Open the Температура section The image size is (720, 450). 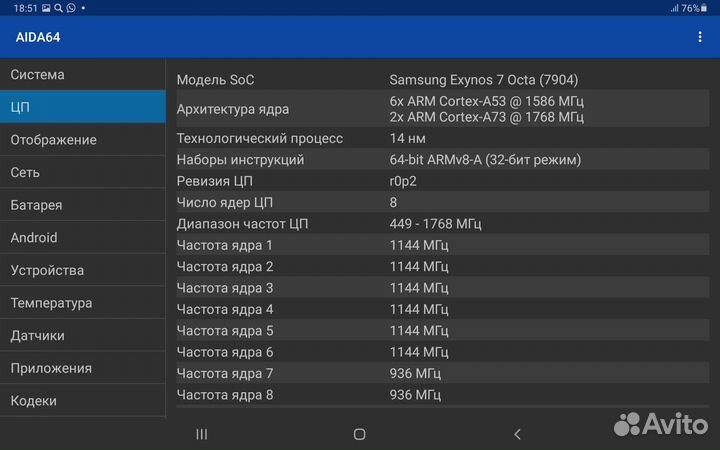[83, 303]
